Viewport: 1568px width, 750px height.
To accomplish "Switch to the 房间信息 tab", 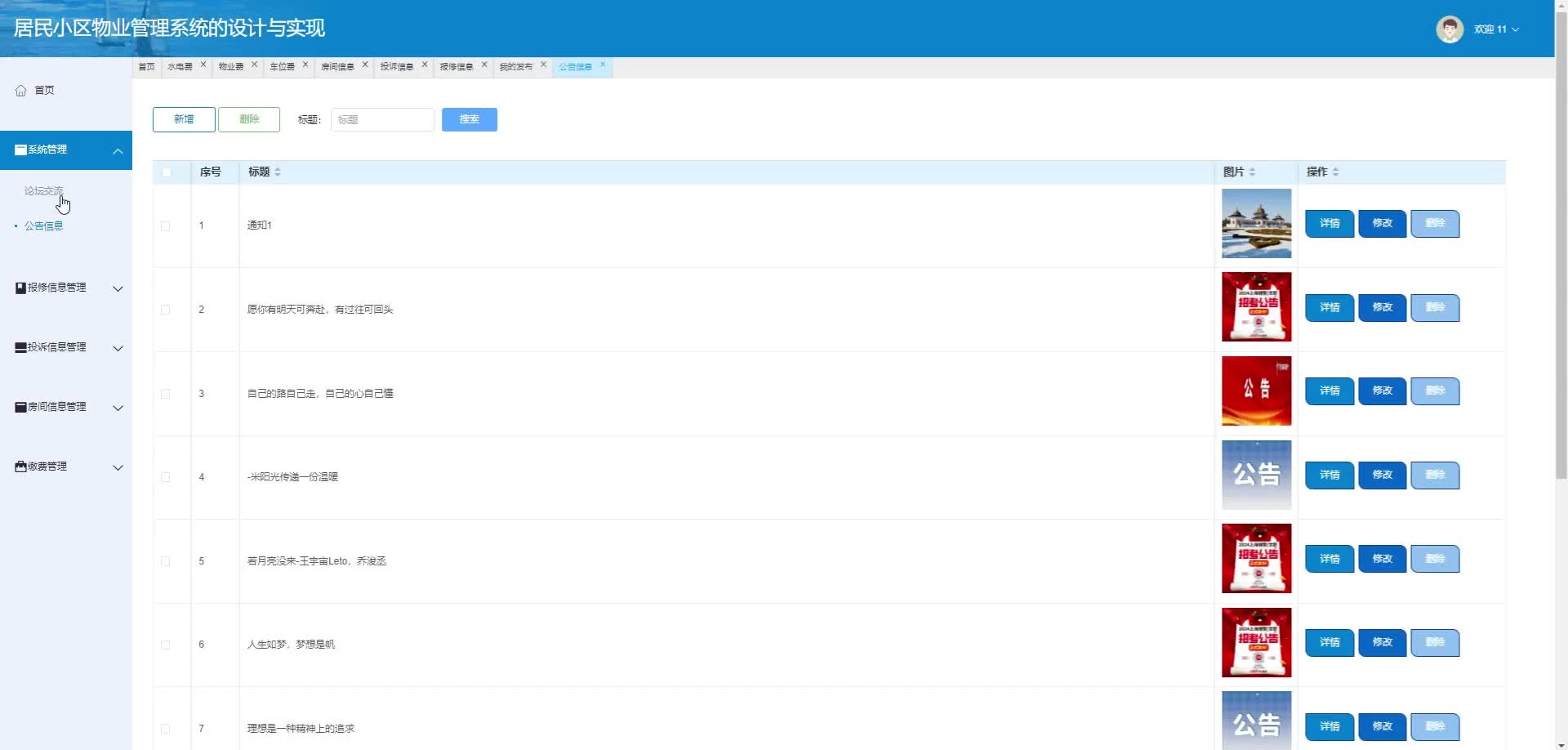I will [x=337, y=67].
